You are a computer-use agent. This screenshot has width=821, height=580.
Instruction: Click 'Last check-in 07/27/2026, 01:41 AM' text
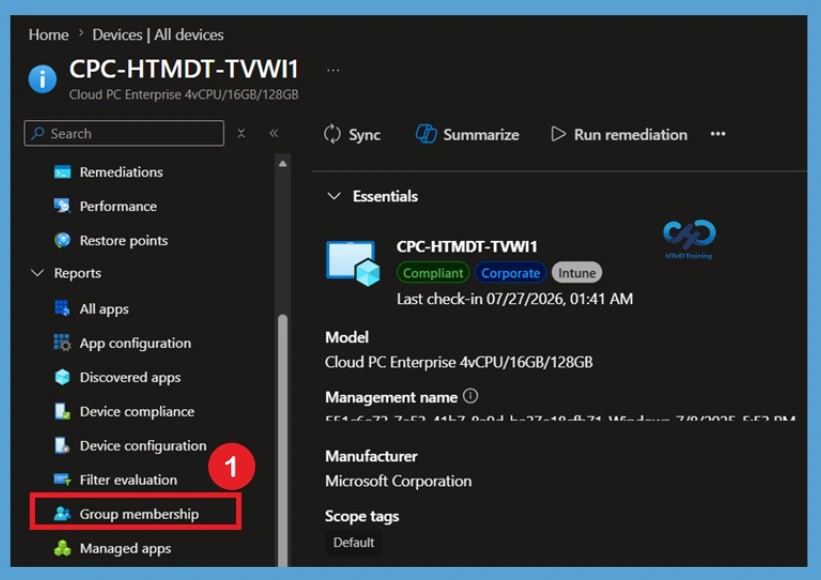pyautogui.click(x=515, y=299)
